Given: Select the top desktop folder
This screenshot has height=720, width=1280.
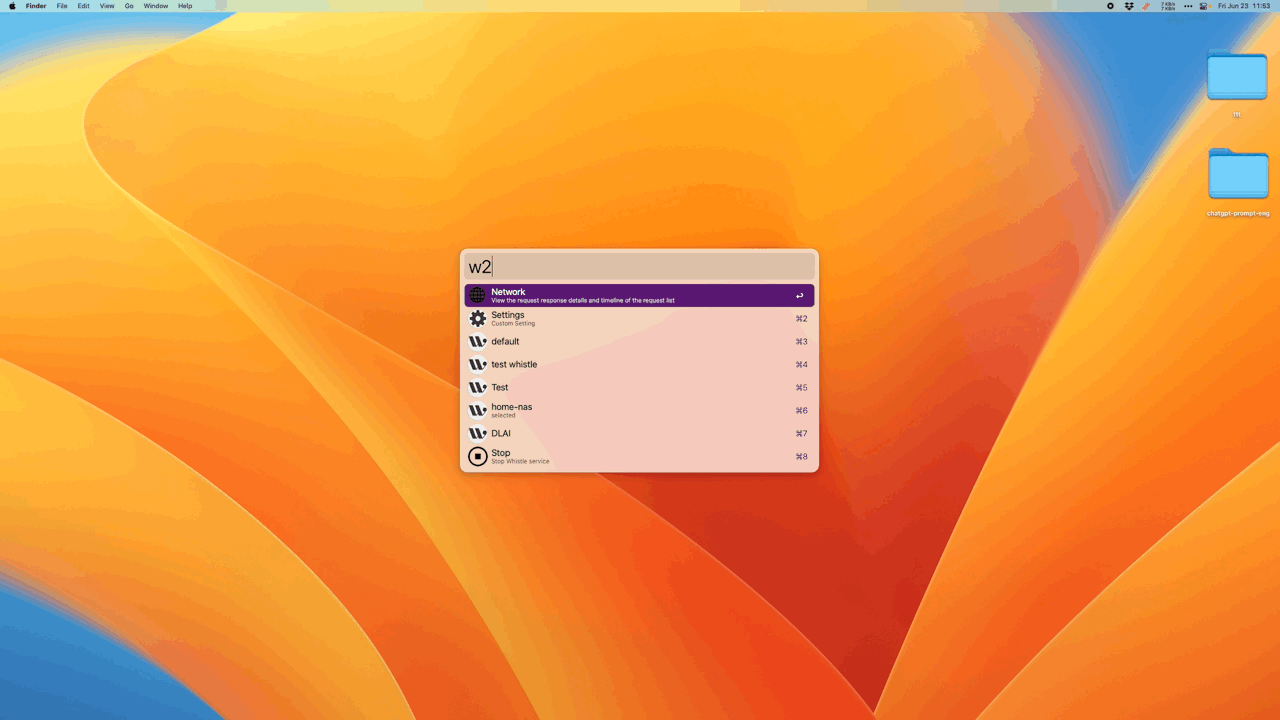Looking at the screenshot, I should pyautogui.click(x=1237, y=76).
